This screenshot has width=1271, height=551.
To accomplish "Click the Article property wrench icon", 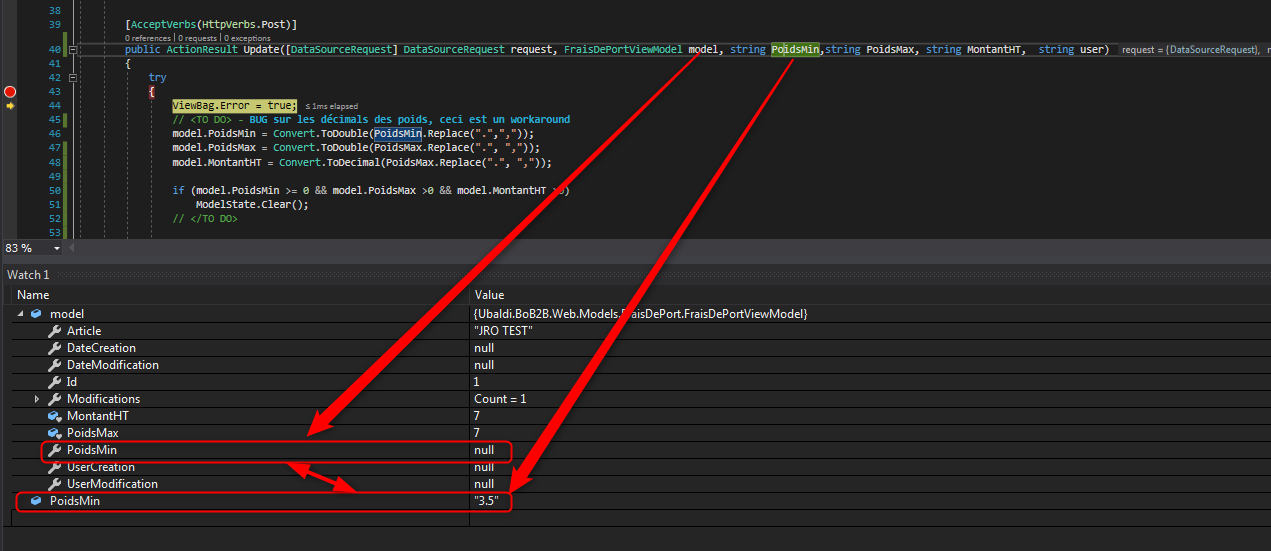I will 55,331.
